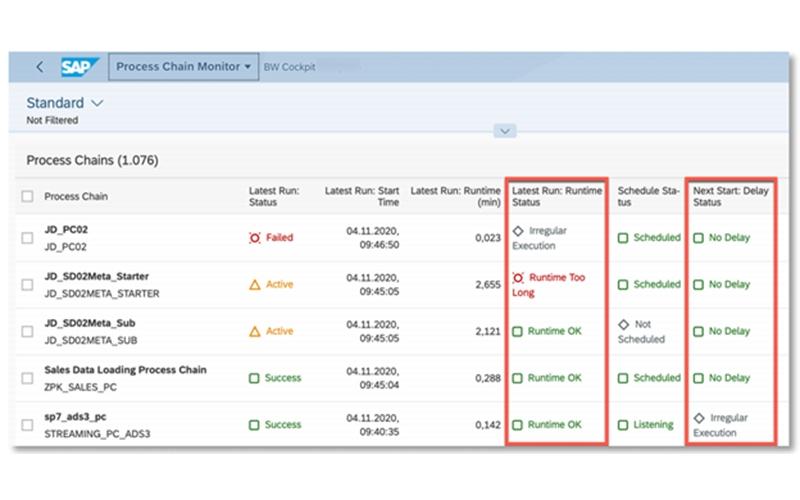The width and height of the screenshot is (800, 500).
Task: Click the start time 04.11.2020, 09:45:04
Action: point(373,378)
